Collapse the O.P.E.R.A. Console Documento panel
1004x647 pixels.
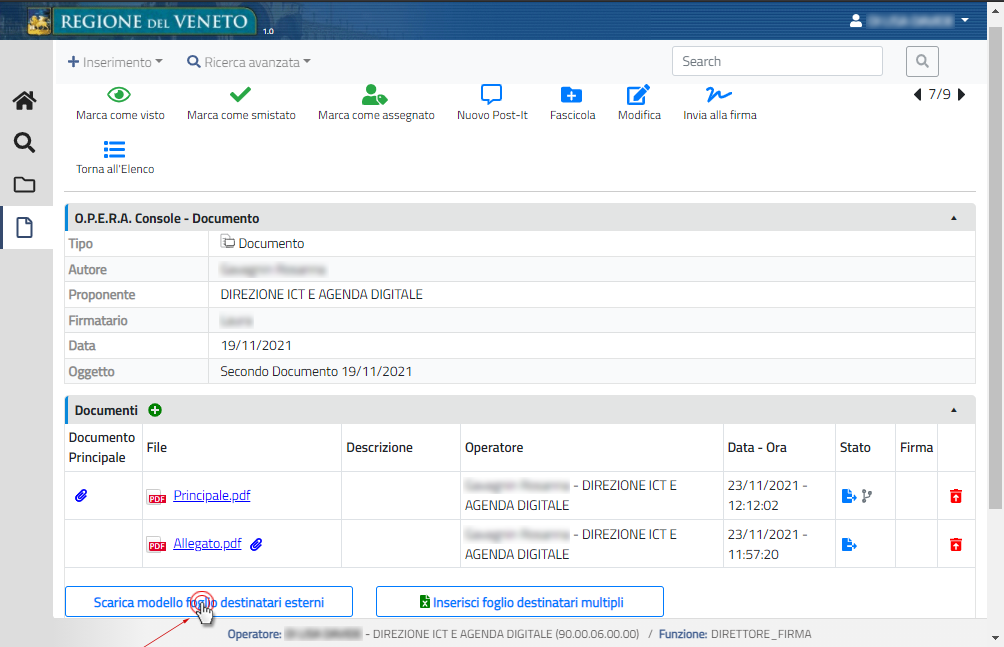[x=953, y=218]
